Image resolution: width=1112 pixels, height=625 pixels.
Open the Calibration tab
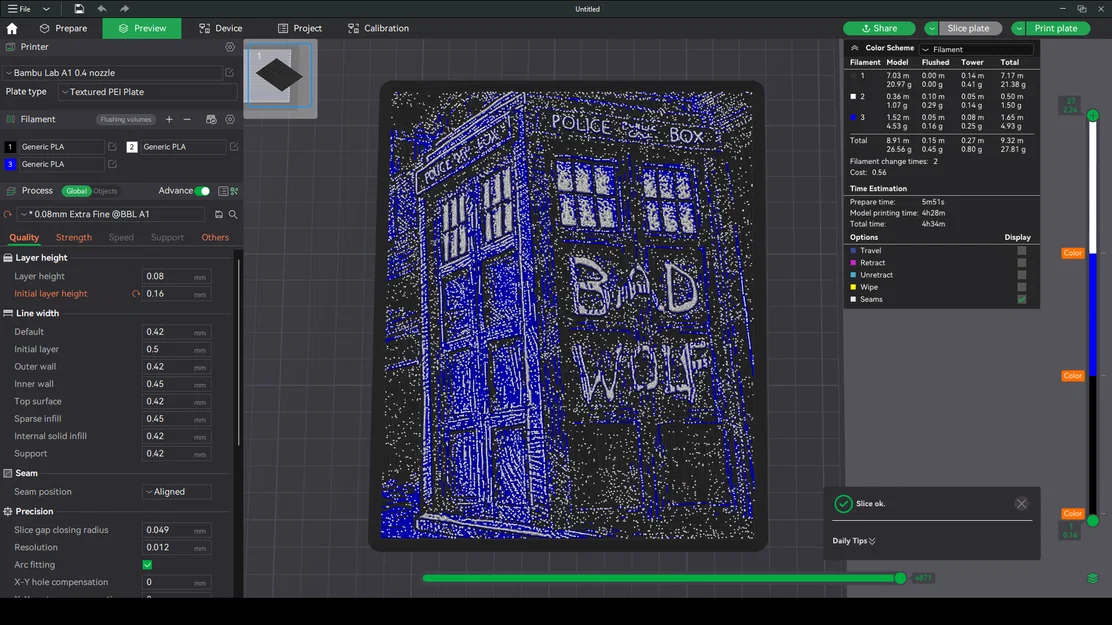pyautogui.click(x=378, y=28)
